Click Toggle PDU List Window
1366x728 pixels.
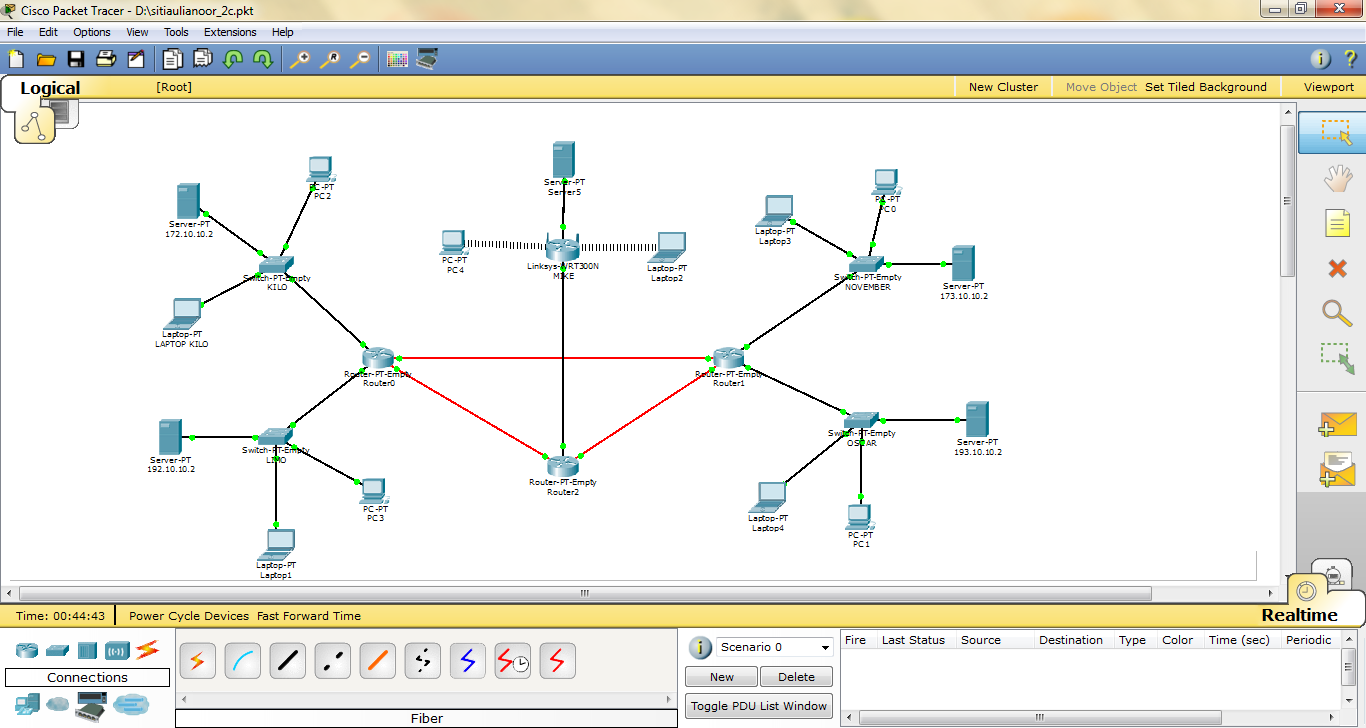759,706
